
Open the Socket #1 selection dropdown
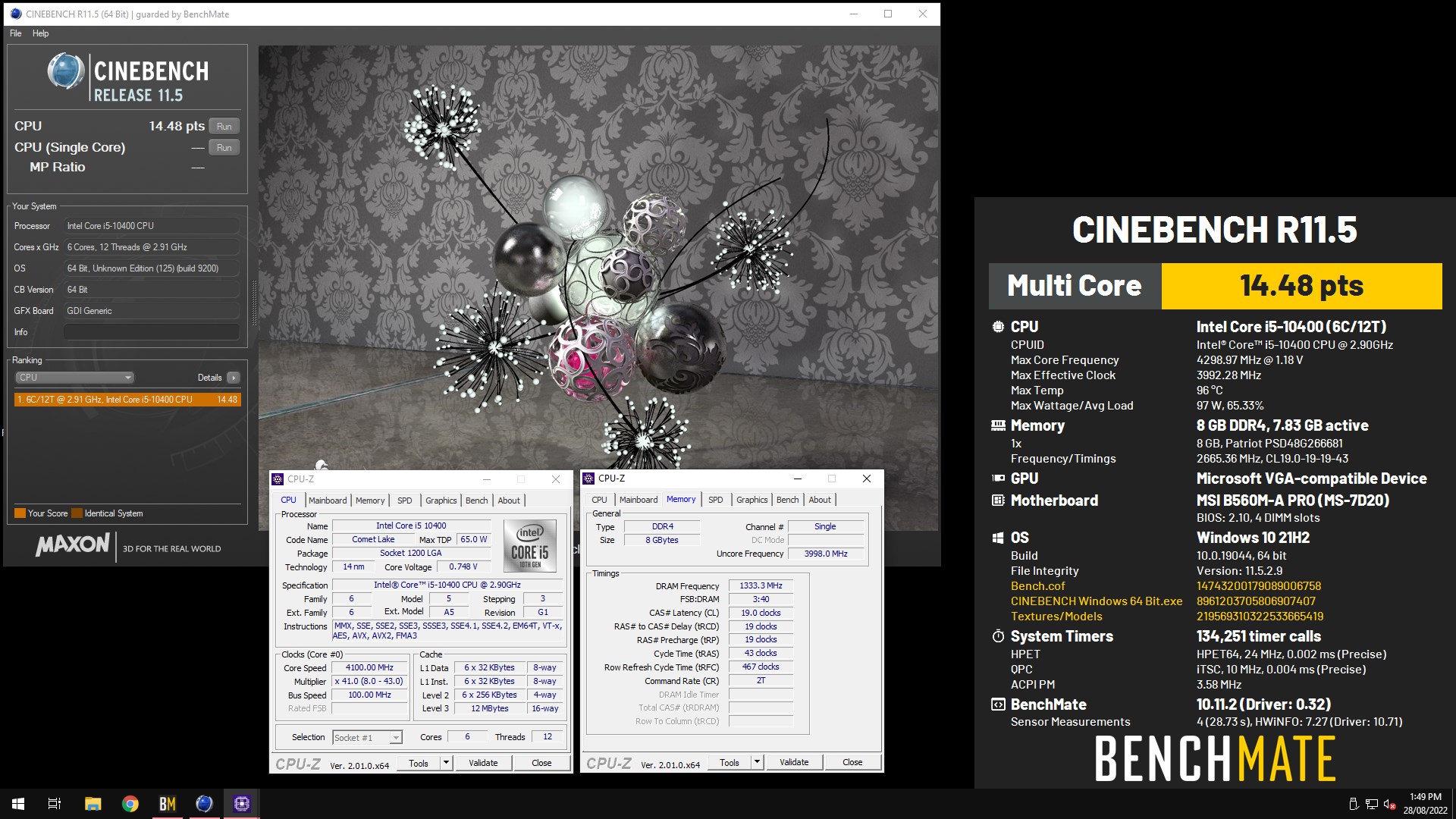[x=367, y=738]
